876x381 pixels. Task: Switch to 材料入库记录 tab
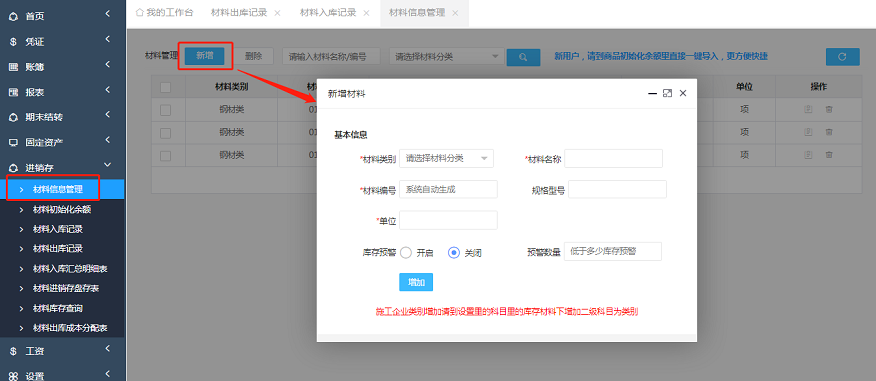coord(328,13)
